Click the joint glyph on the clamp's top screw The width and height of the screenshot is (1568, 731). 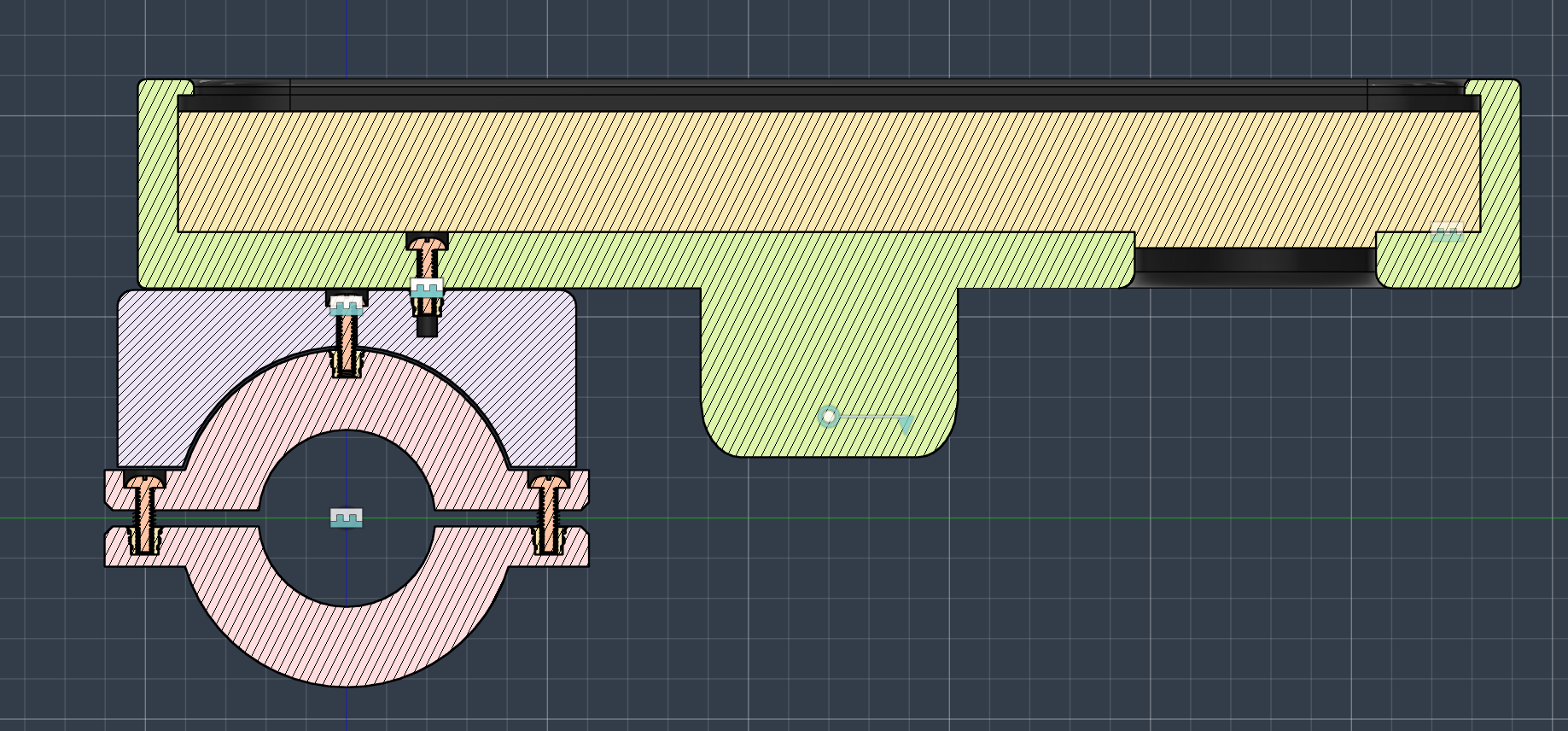(x=347, y=305)
